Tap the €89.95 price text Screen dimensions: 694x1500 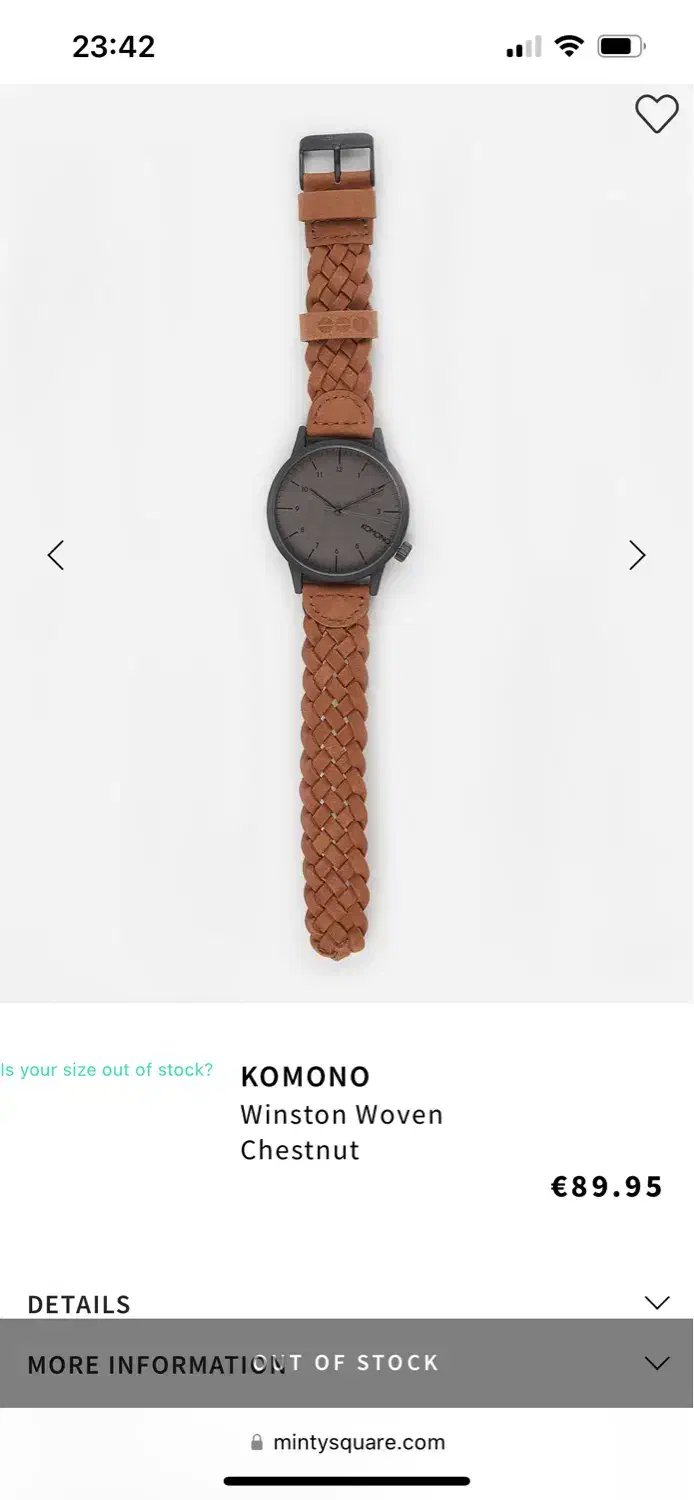click(x=607, y=1187)
